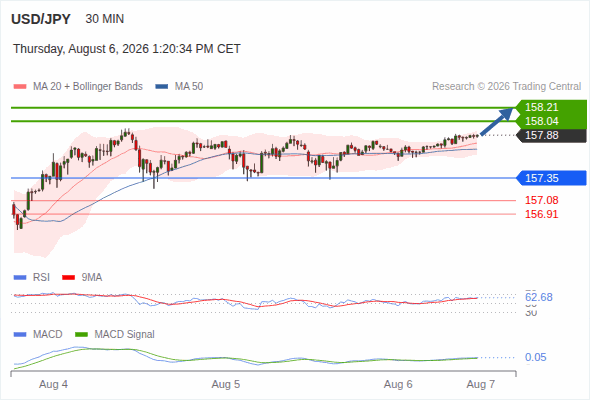This screenshot has height=400, width=590.
Task: Click the 9MA red legend swatch
Action: tap(68, 278)
